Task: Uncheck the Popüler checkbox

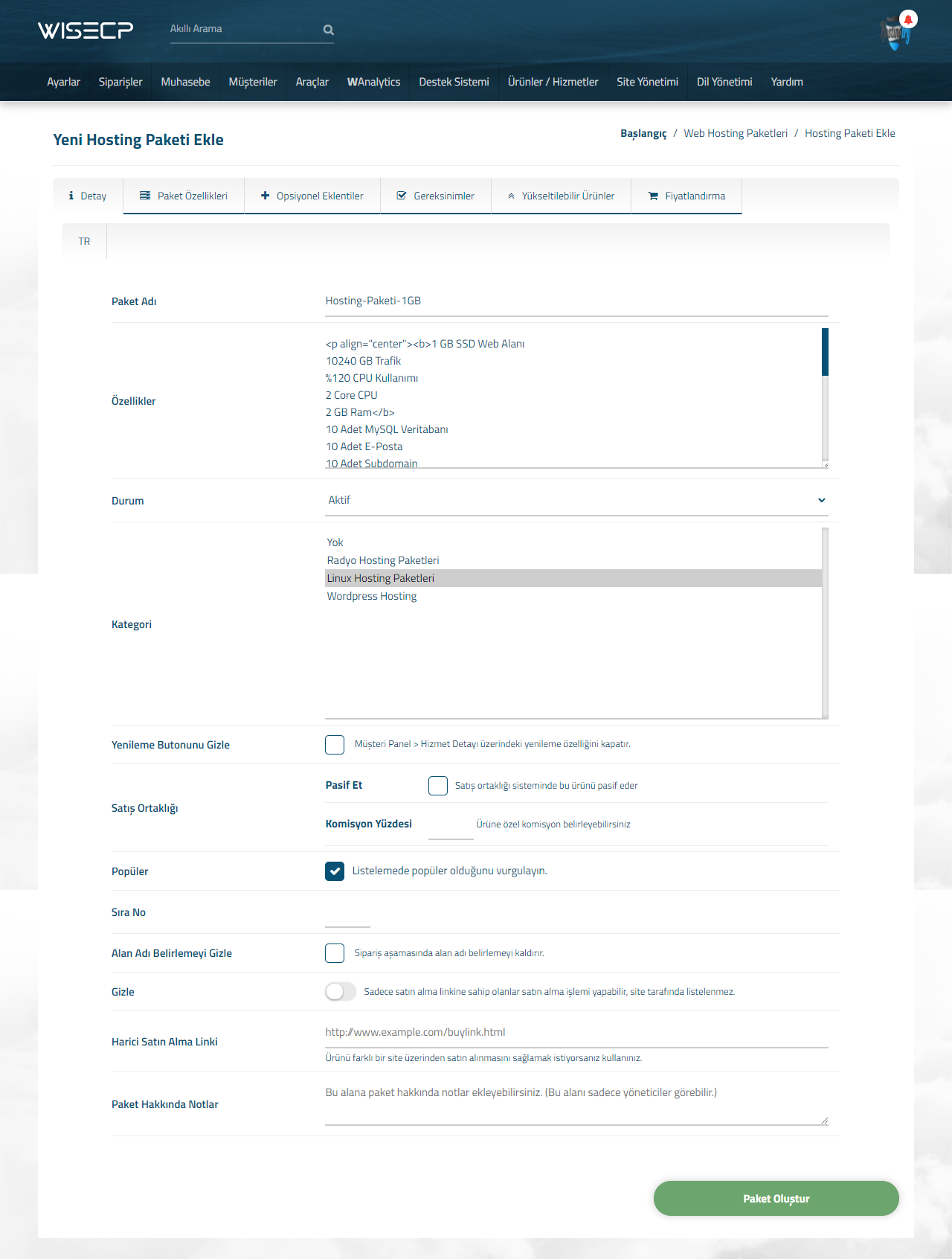Action: tap(335, 871)
